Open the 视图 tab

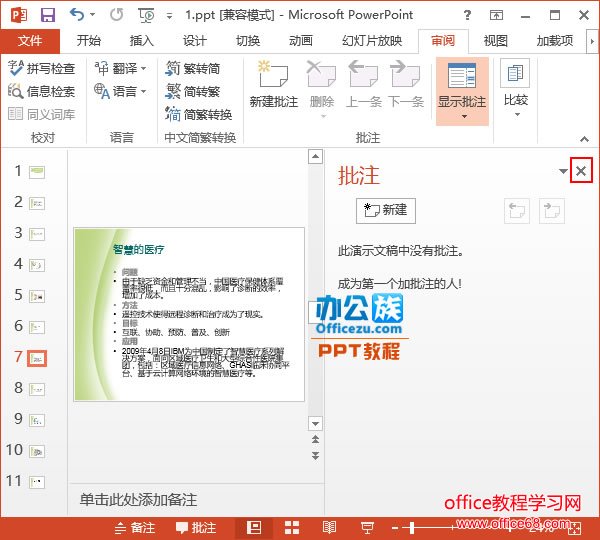pyautogui.click(x=496, y=41)
